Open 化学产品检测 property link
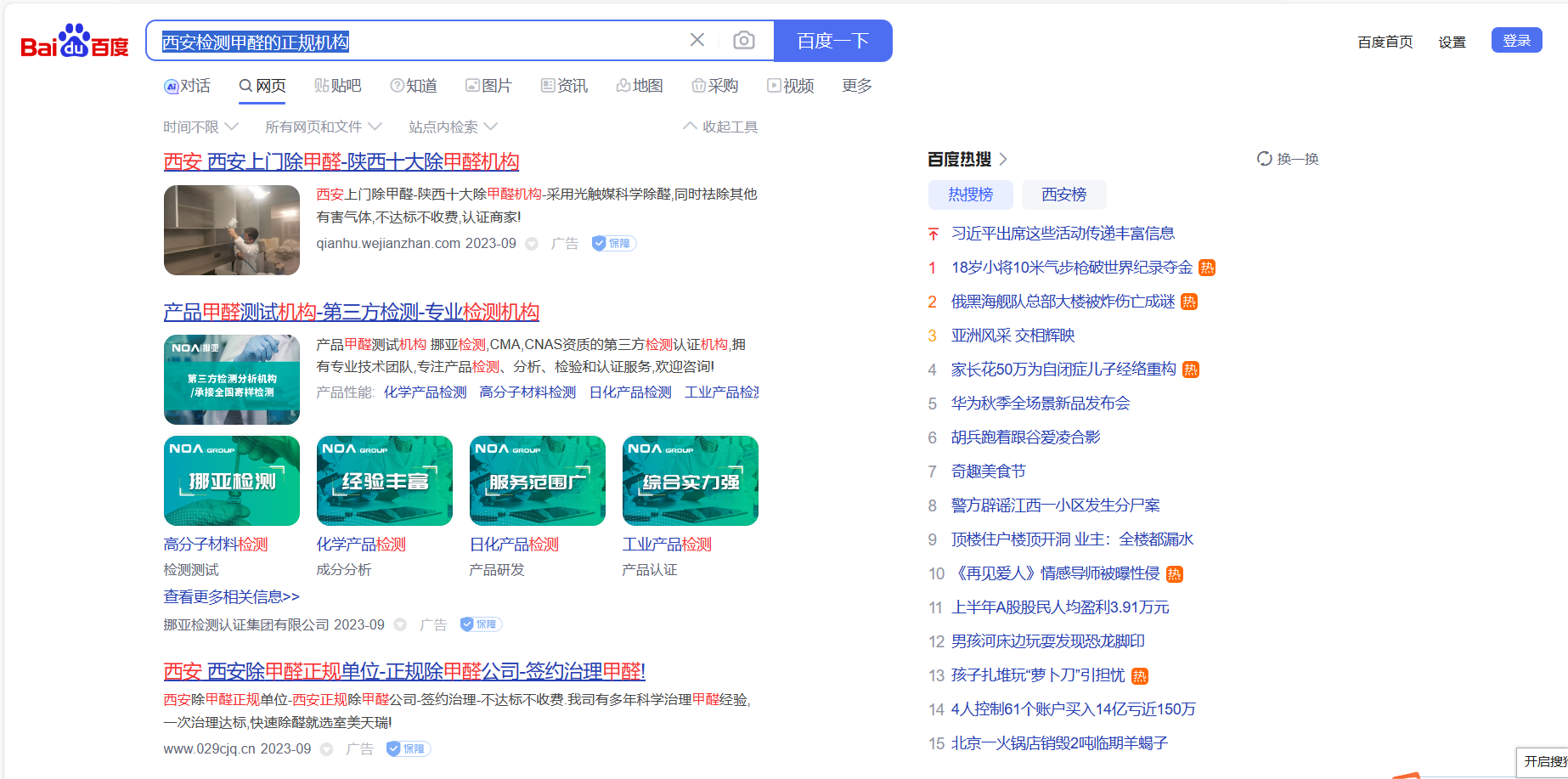Viewport: 1568px width, 779px height. pos(426,392)
